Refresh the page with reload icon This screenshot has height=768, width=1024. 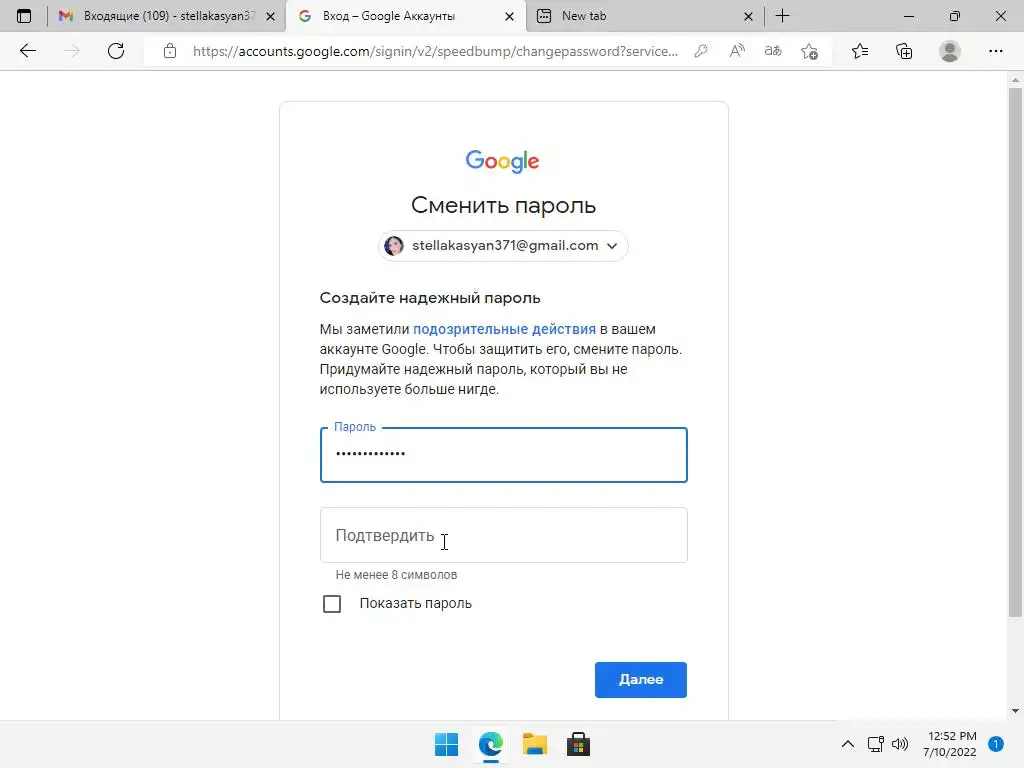coord(116,51)
